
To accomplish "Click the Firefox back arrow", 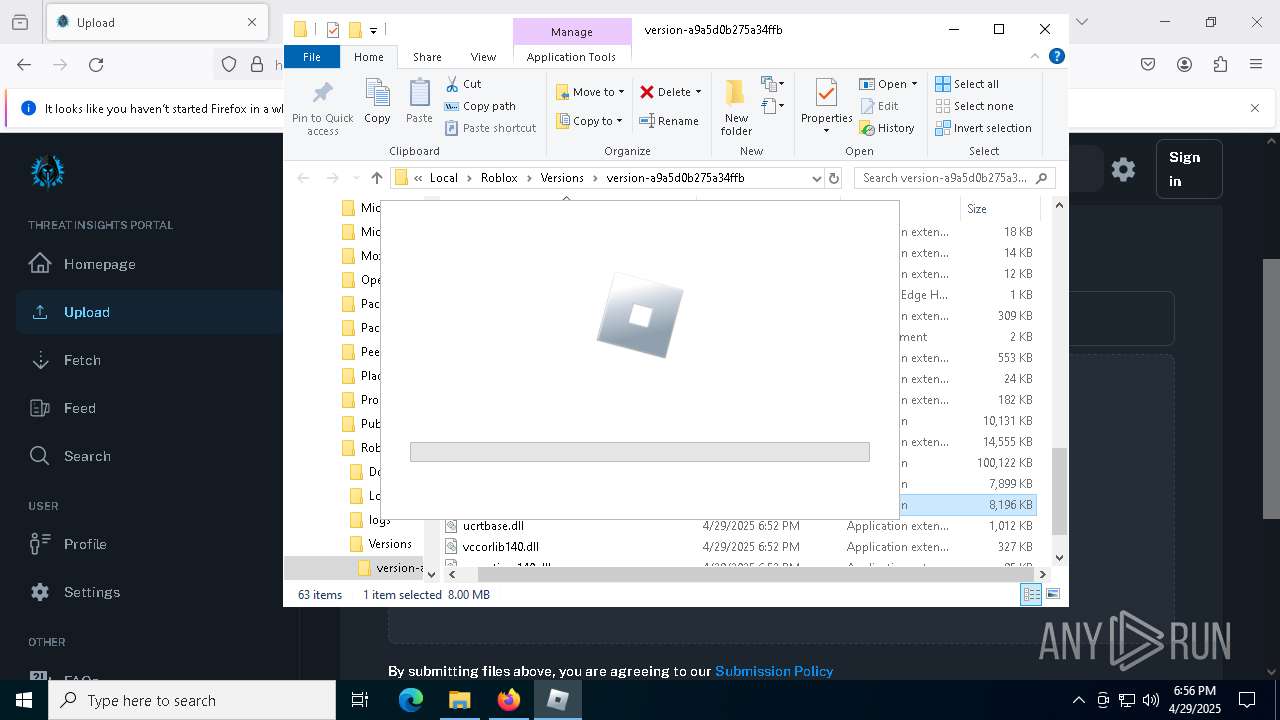I will (24, 64).
